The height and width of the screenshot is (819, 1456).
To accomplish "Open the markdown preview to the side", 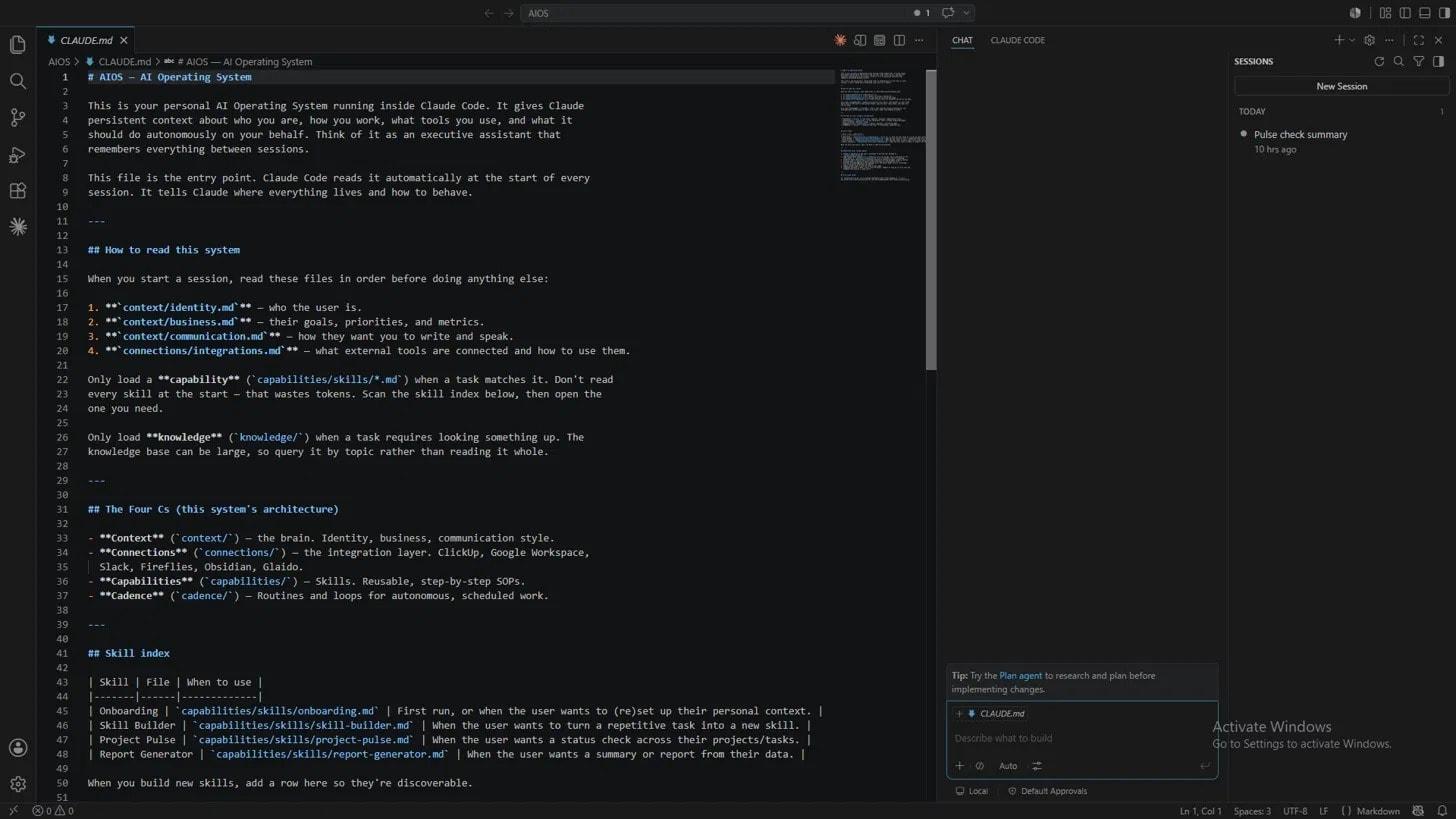I will coord(860,41).
